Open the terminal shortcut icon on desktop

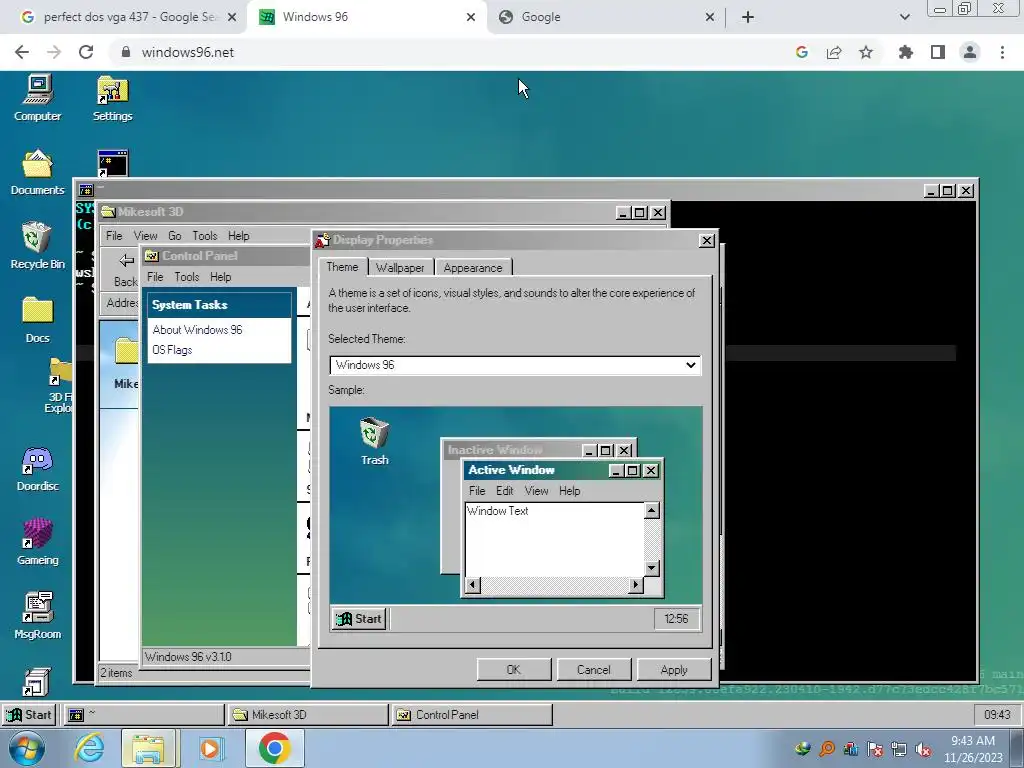(x=113, y=163)
